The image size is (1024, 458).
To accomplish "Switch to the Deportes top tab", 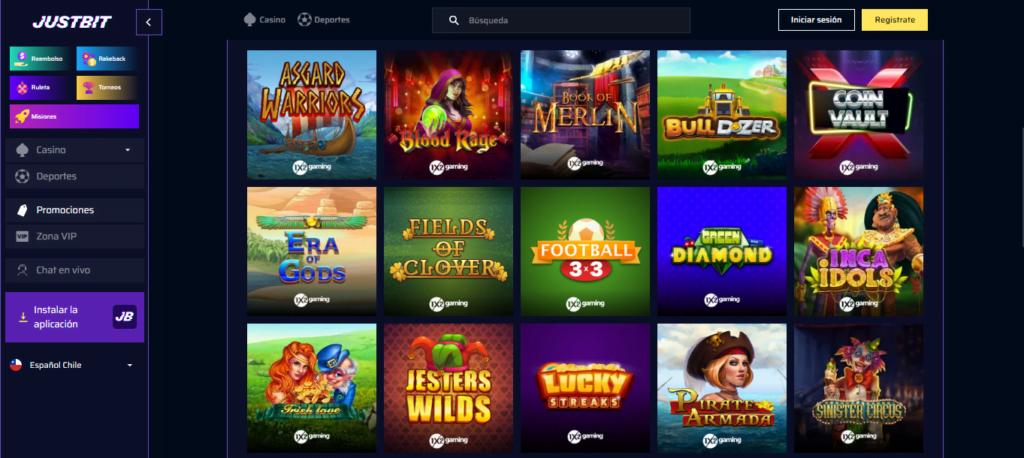I will (323, 20).
